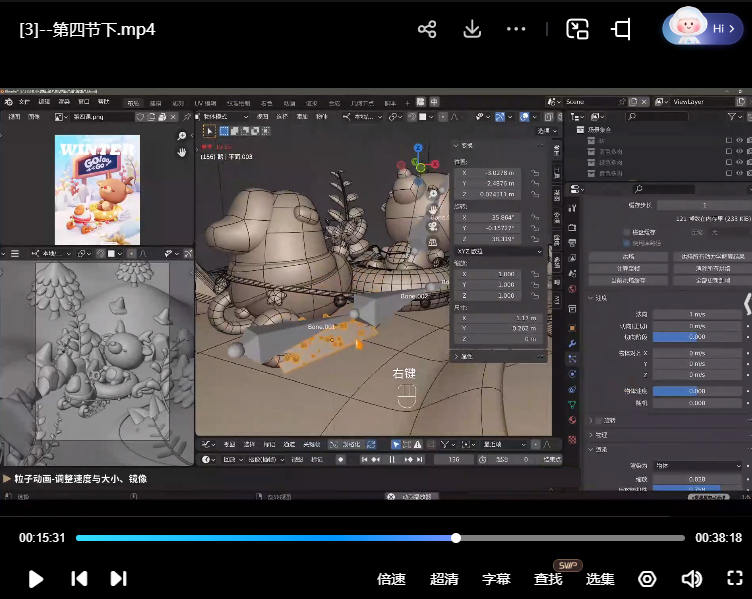The image size is (752, 599).
Task: Open the three-dot more options menu
Action: coord(516,29)
